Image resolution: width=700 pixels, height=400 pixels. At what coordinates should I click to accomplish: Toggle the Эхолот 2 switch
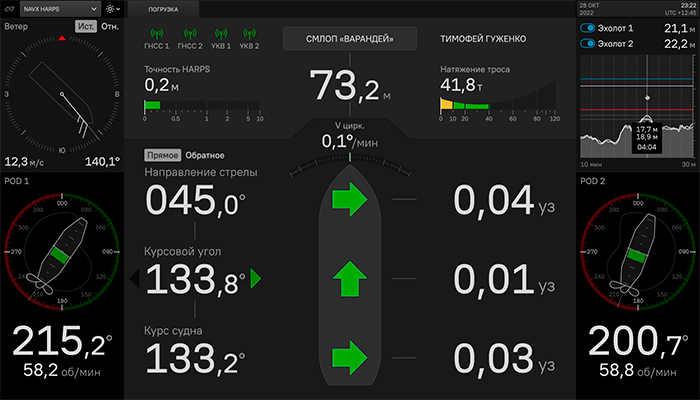(589, 44)
